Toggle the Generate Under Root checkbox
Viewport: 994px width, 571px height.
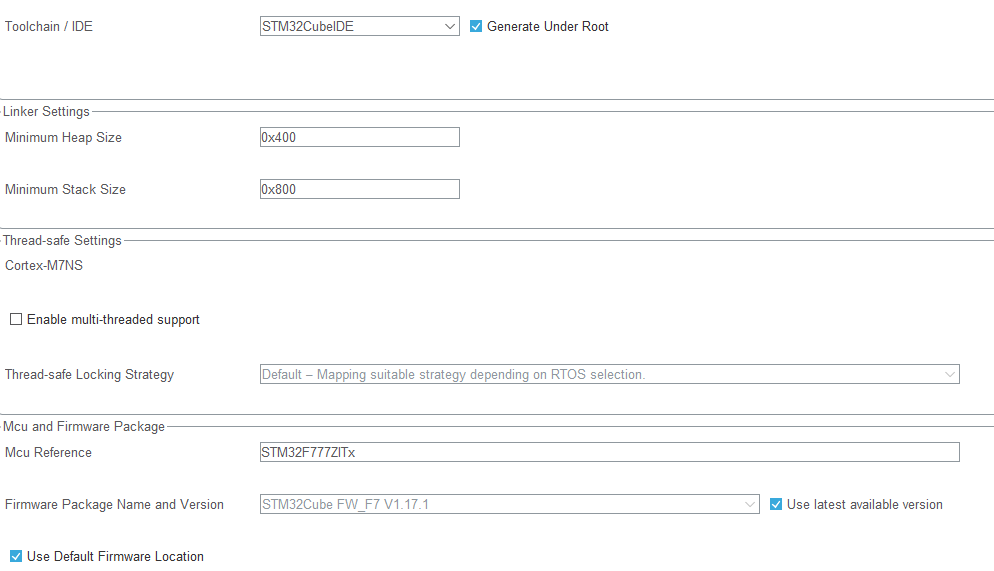tap(476, 27)
